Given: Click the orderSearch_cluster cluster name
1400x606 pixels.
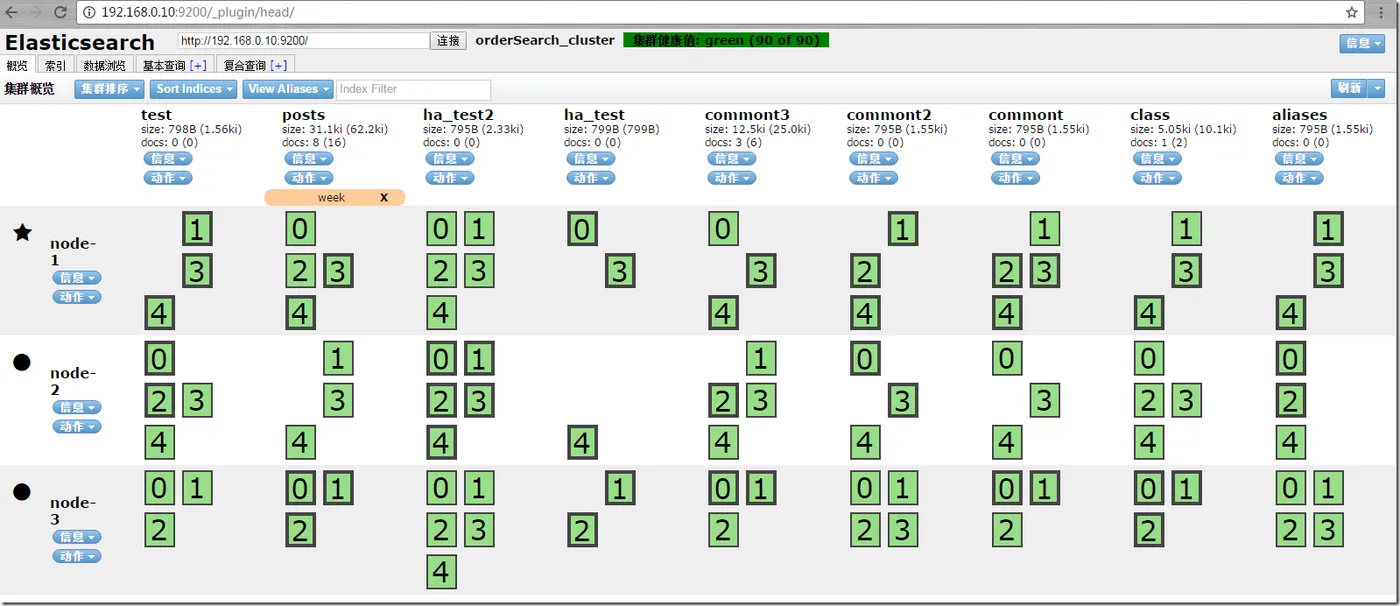Looking at the screenshot, I should pyautogui.click(x=545, y=41).
